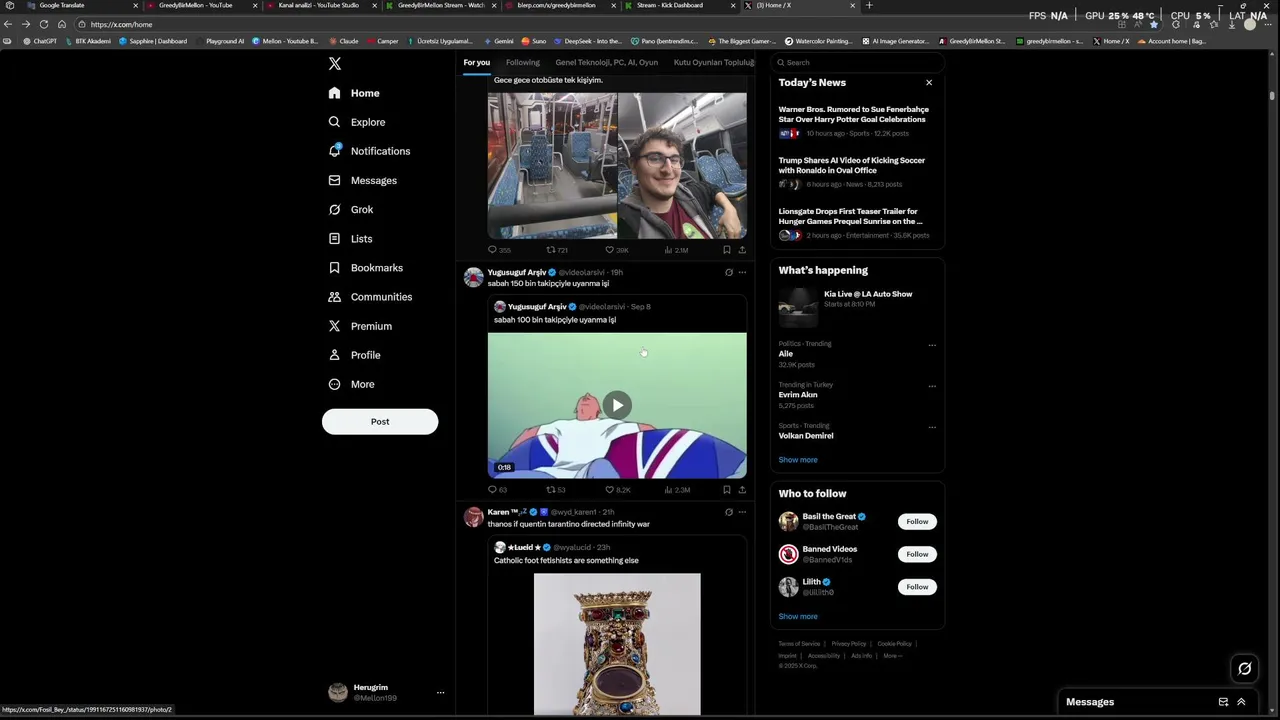The height and width of the screenshot is (720, 1280).
Task: Open Messages in the sidebar
Action: [x=363, y=180]
